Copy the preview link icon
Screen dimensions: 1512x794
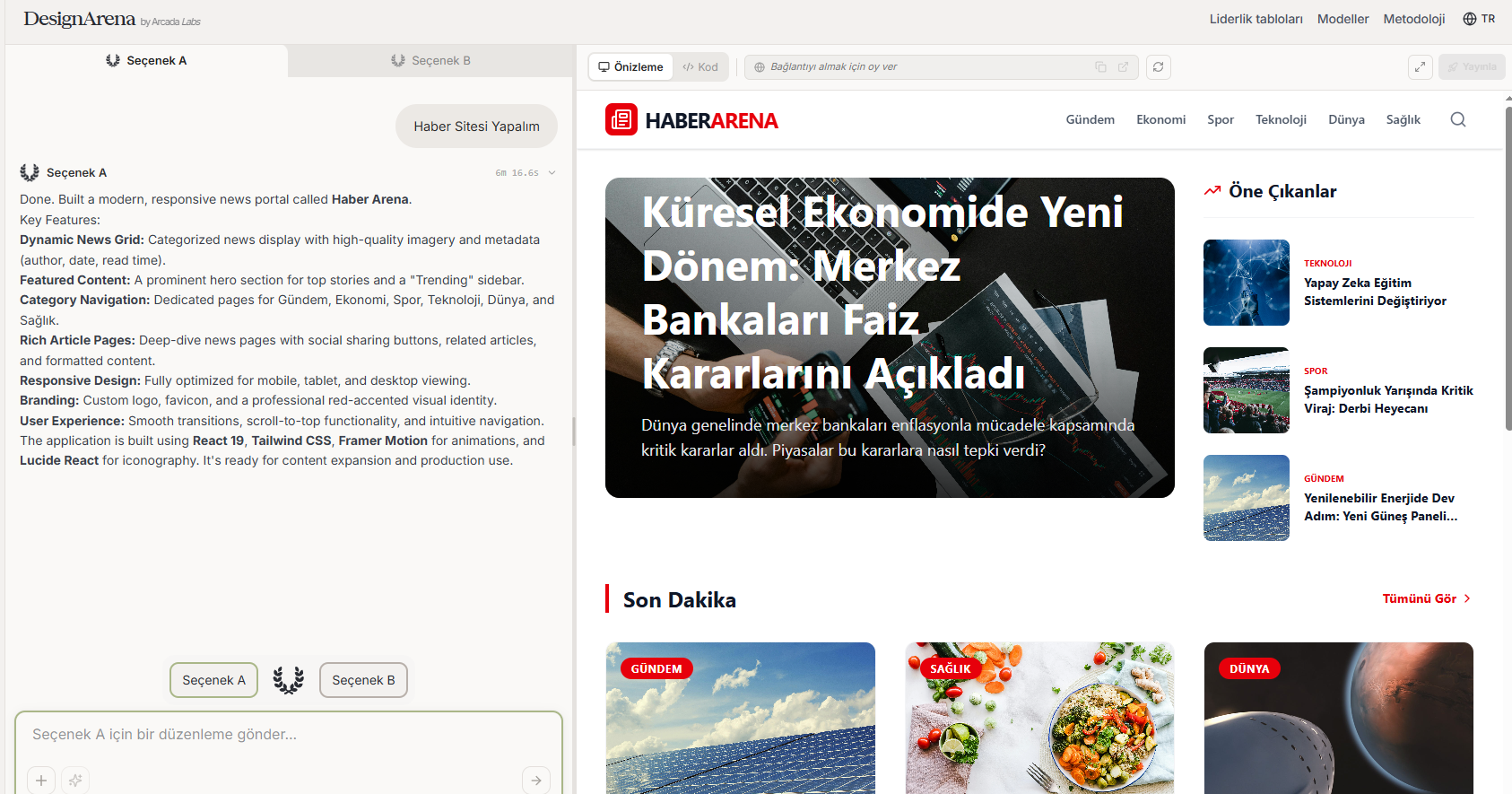[1100, 66]
